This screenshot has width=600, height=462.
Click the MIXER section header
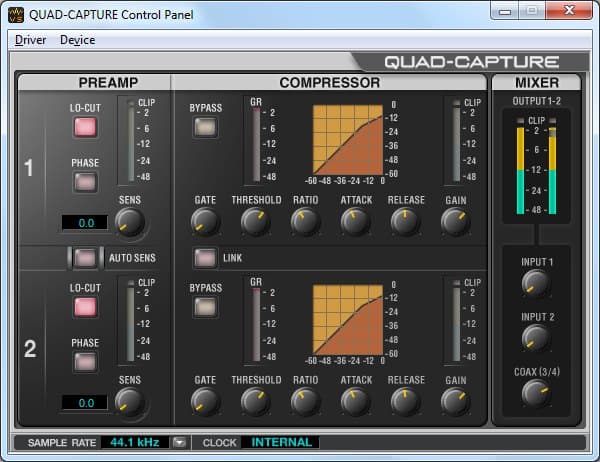tap(536, 82)
